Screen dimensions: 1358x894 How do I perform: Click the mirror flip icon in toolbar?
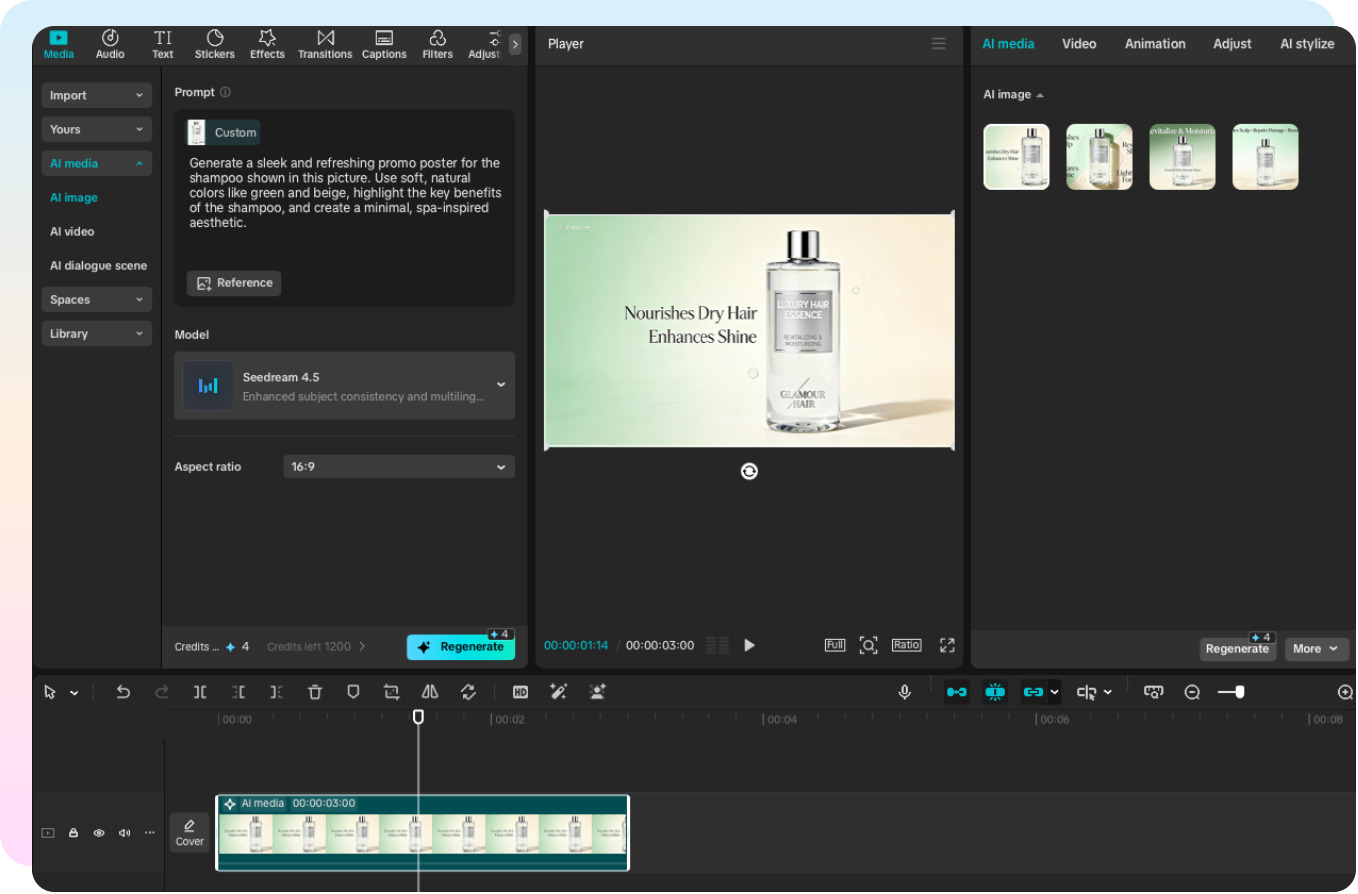pyautogui.click(x=430, y=692)
